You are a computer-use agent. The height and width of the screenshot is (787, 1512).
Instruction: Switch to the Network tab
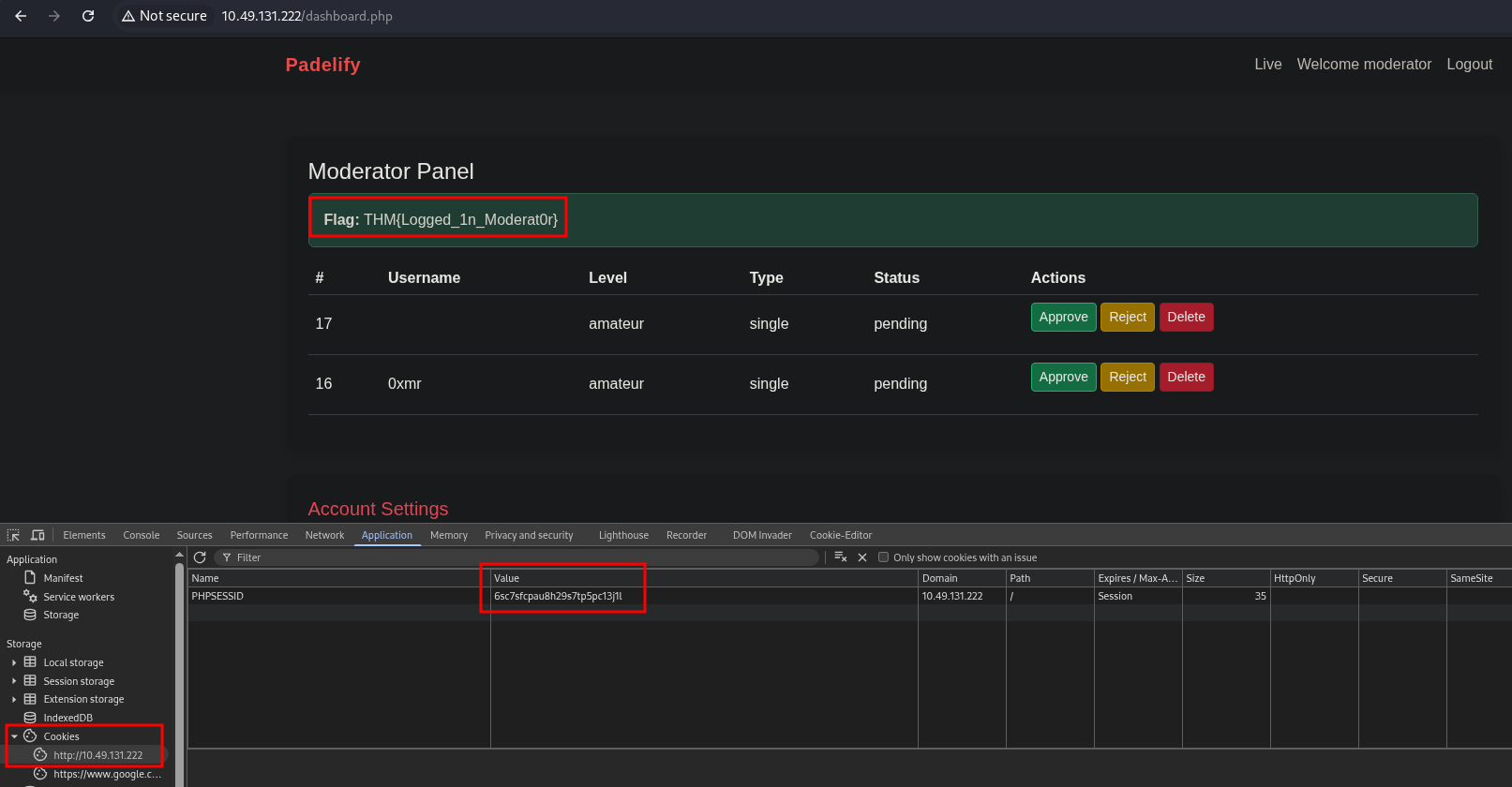324,535
